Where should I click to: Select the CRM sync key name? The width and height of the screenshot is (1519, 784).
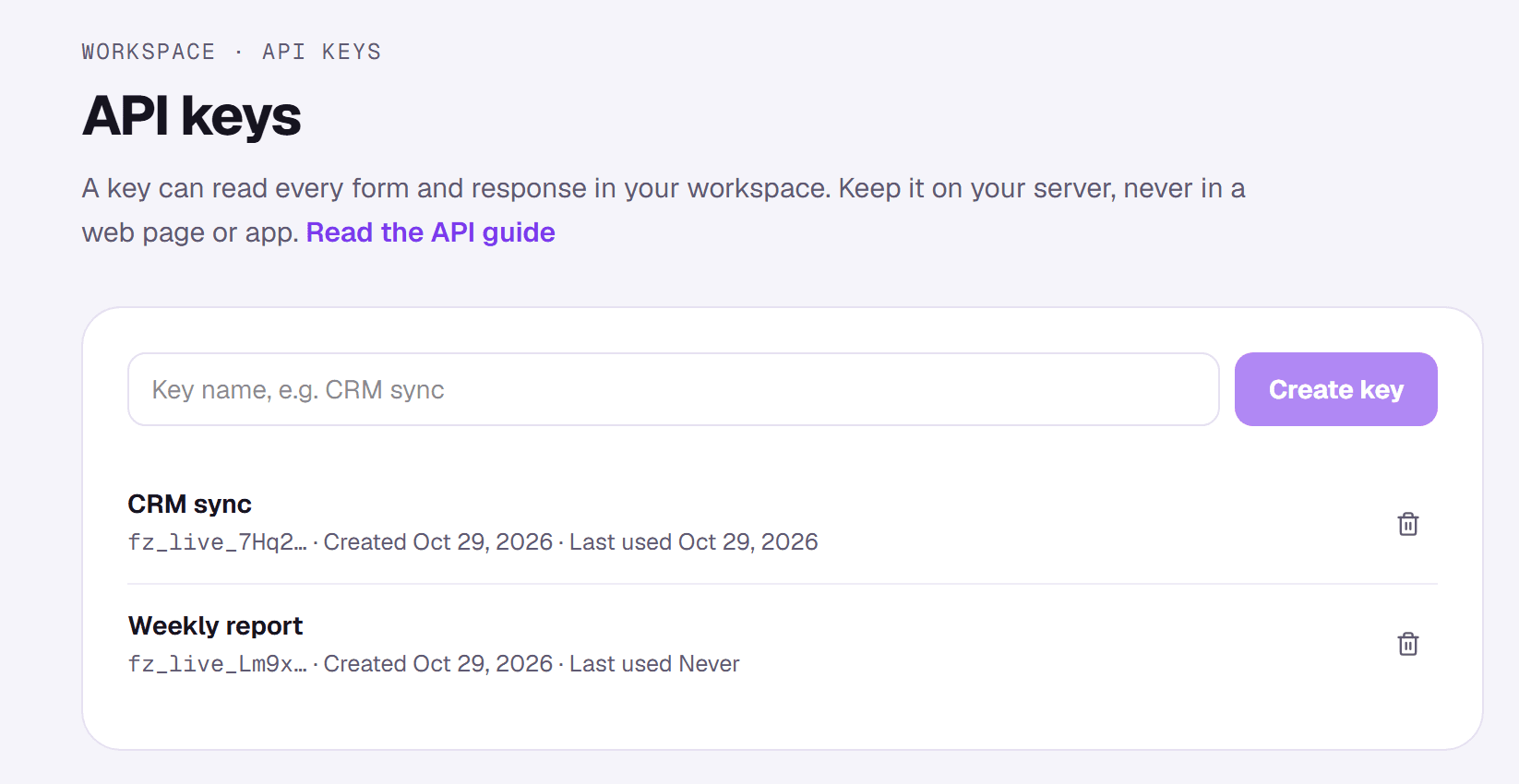tap(189, 505)
